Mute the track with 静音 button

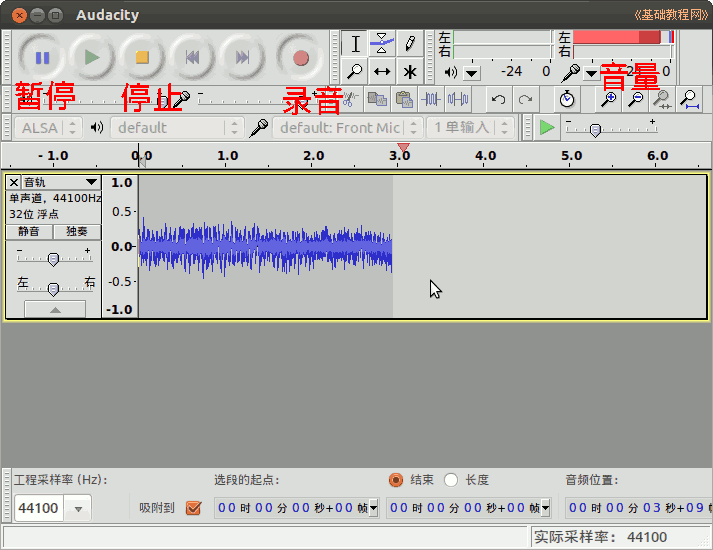click(29, 231)
